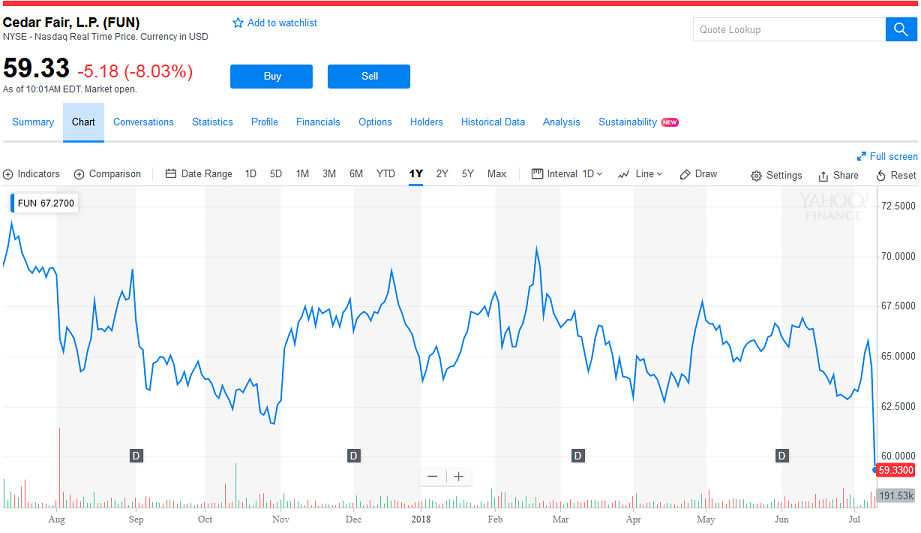The width and height of the screenshot is (921, 533).
Task: Open the Financials tab
Action: coord(318,122)
